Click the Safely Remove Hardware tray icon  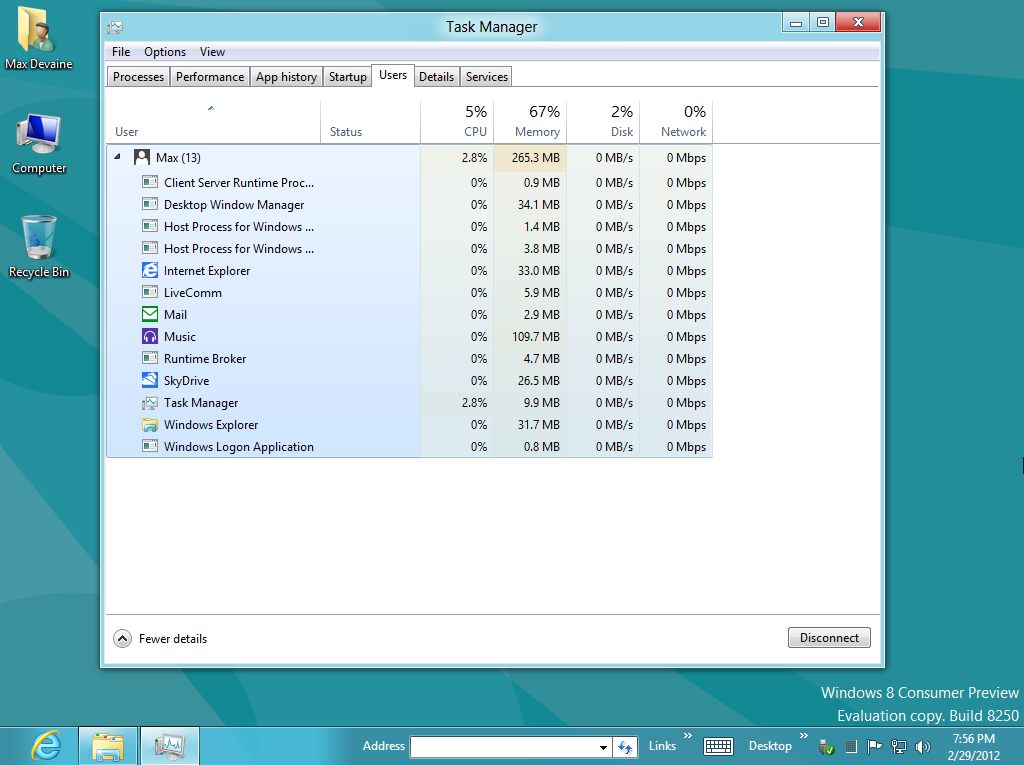(x=827, y=746)
